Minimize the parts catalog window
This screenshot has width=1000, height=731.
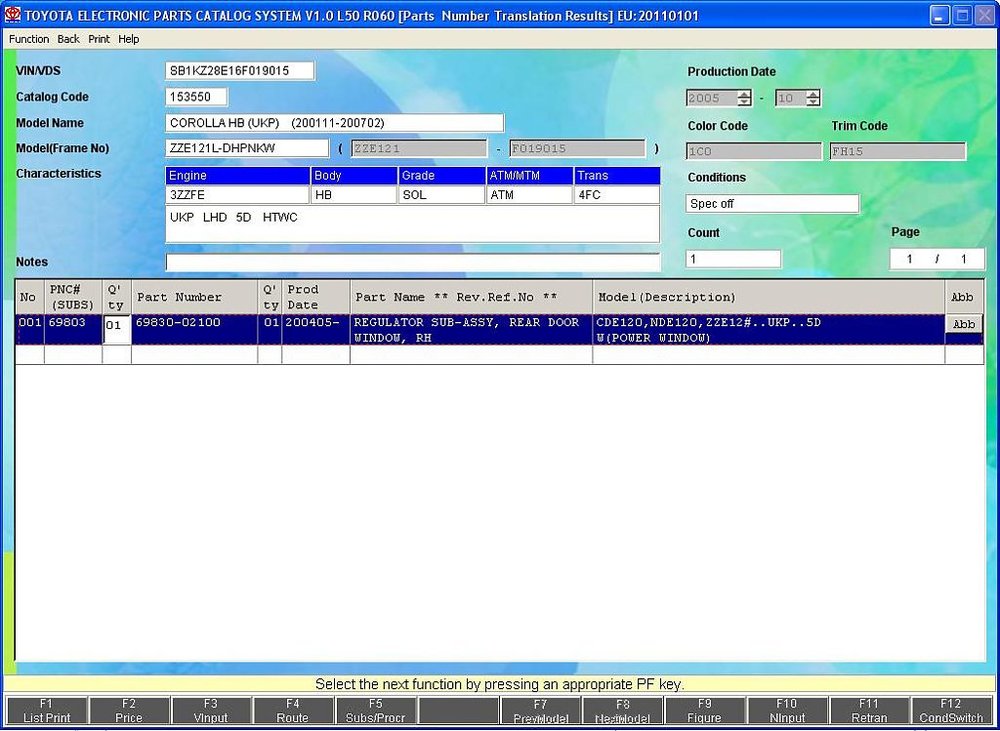[x=939, y=16]
